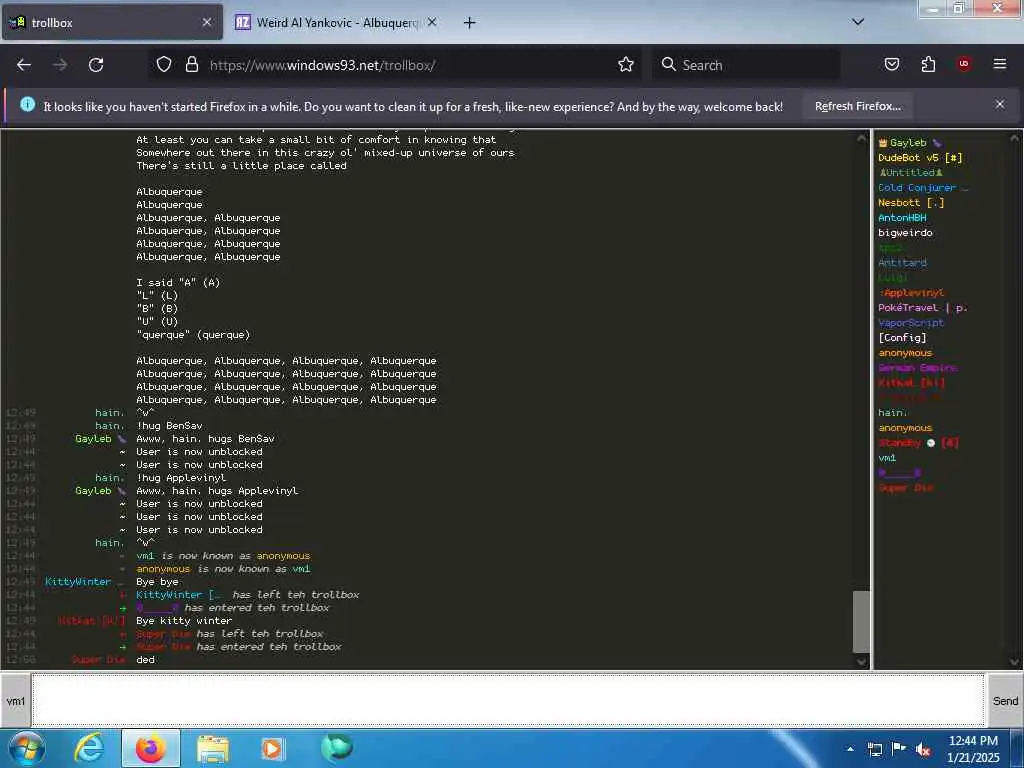Open a new tab with the plus button
The height and width of the screenshot is (768, 1024).
point(469,23)
